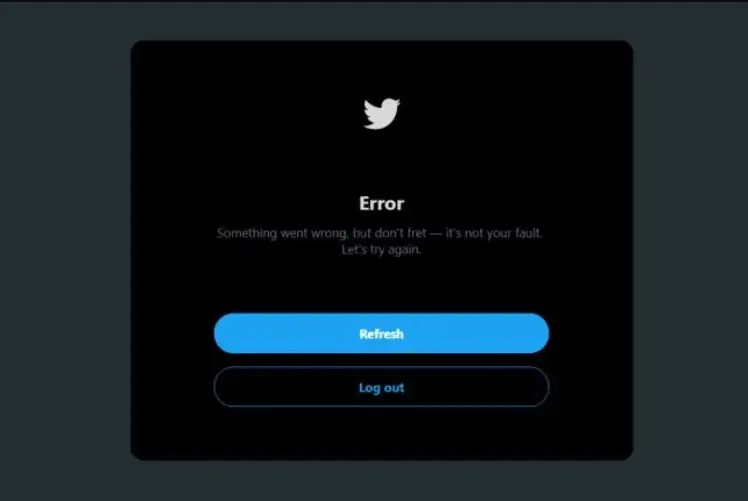Select the Twitter logo at the dialog top
This screenshot has height=501, width=748.
(382, 114)
